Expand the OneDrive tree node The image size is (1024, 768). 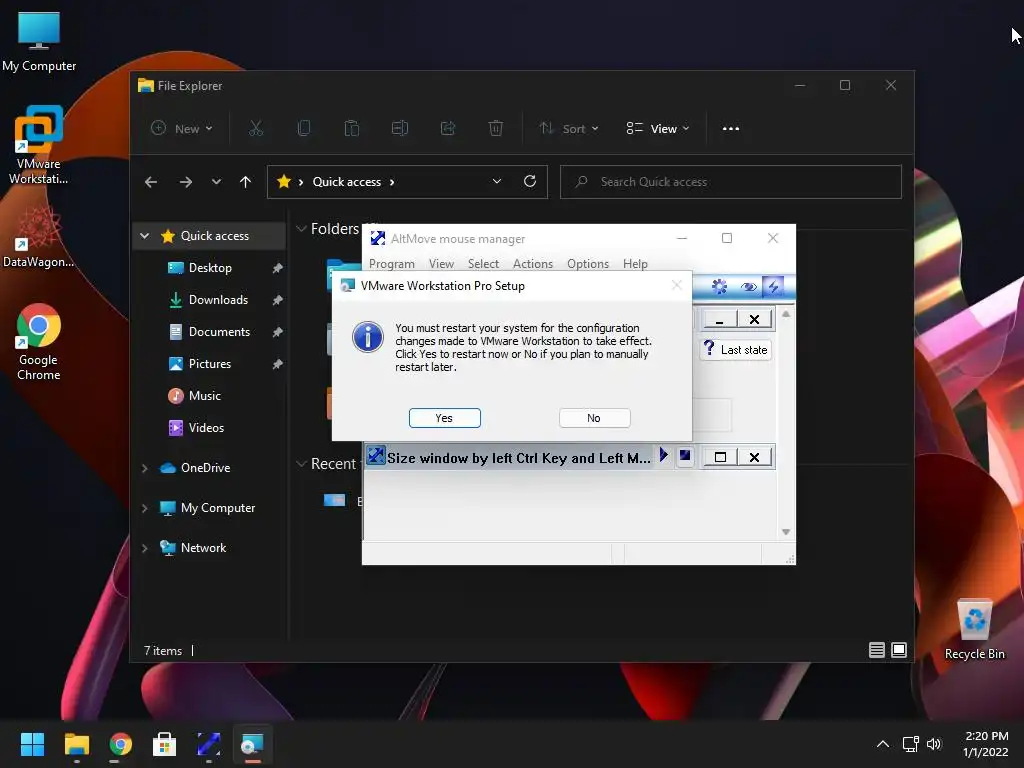click(144, 468)
